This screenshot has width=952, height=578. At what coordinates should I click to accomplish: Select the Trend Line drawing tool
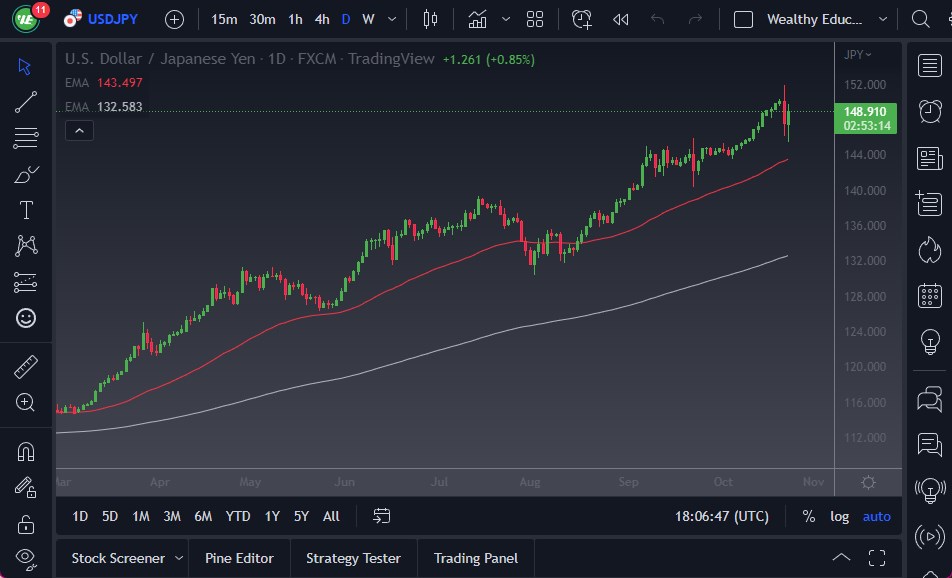pyautogui.click(x=26, y=102)
